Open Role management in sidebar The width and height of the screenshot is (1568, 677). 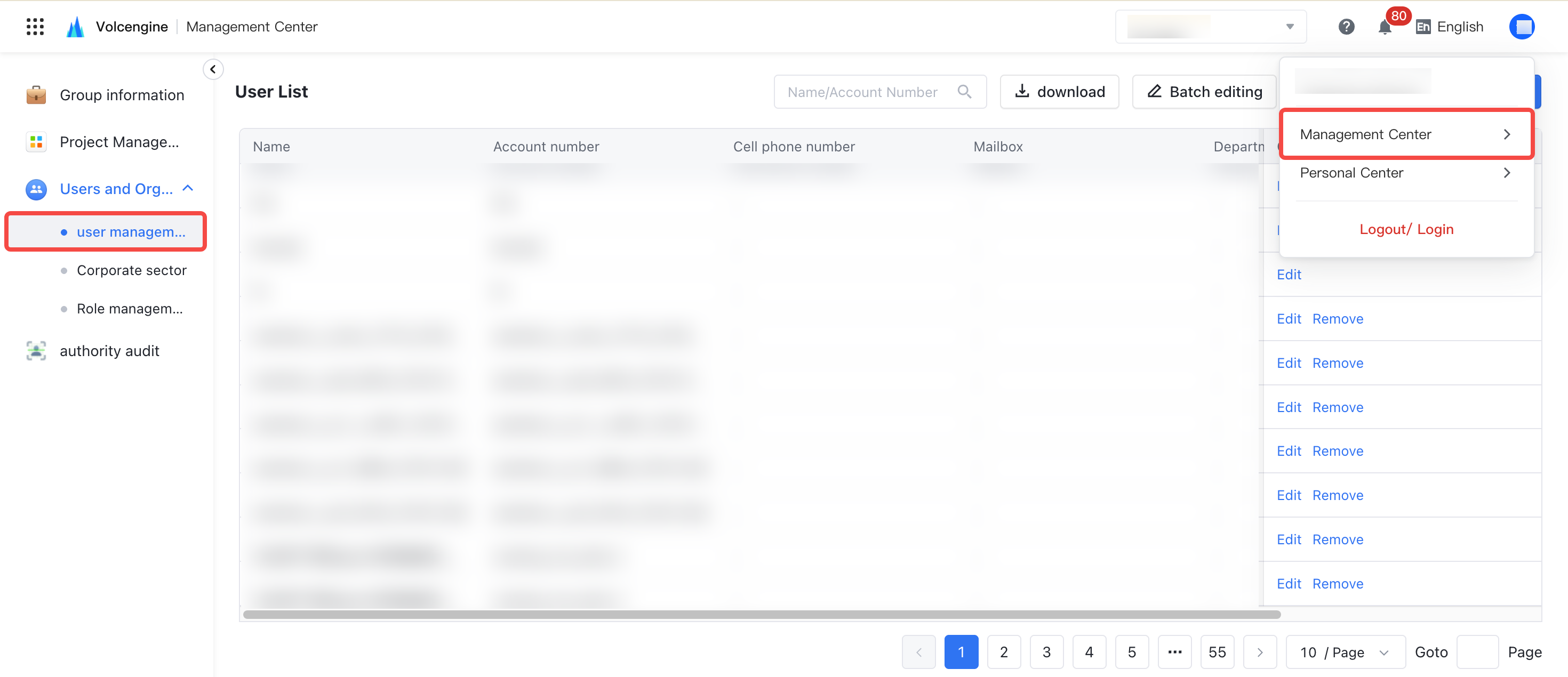click(130, 309)
